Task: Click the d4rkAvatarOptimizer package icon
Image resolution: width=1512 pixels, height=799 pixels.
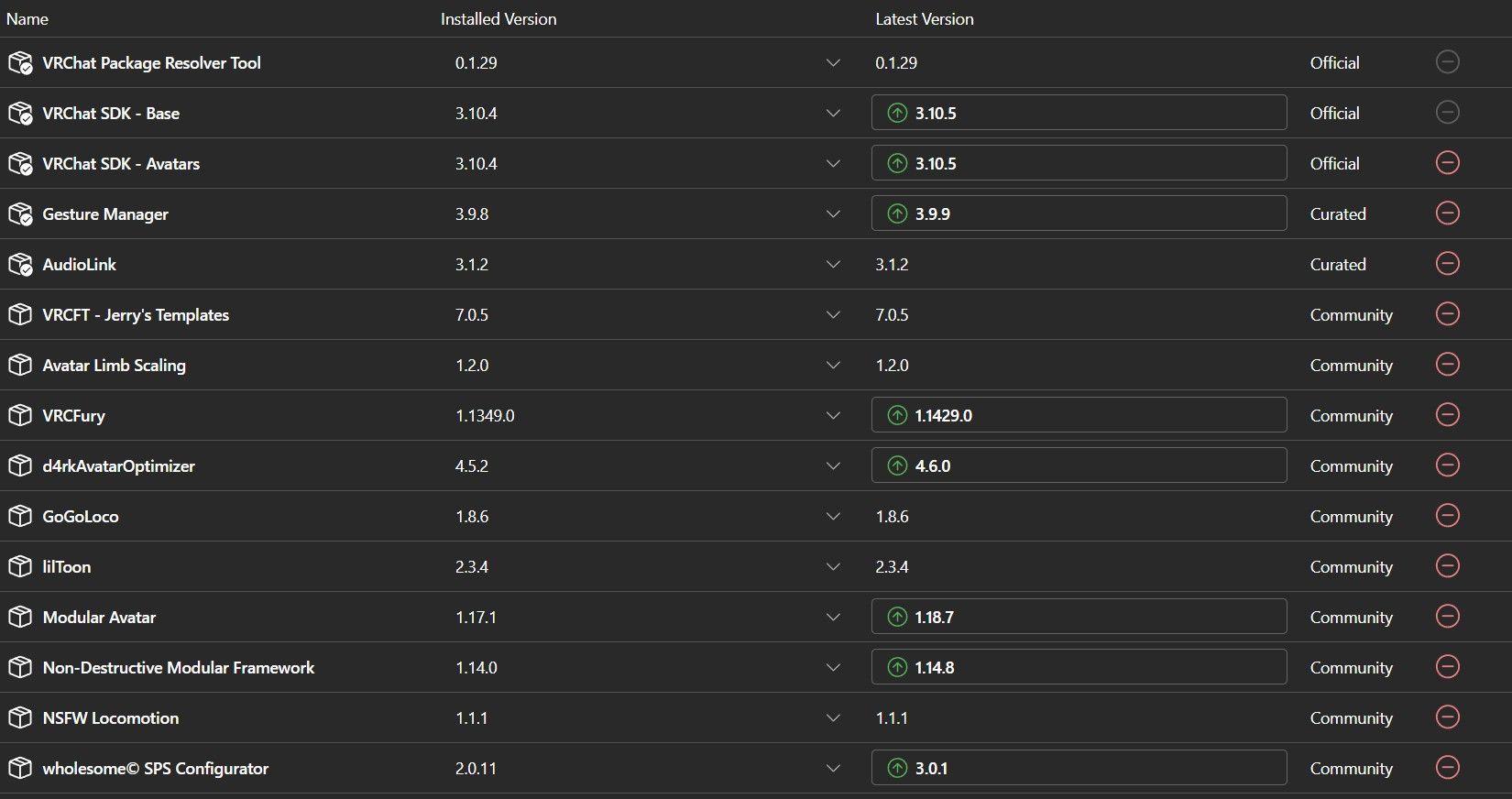Action: (20, 465)
